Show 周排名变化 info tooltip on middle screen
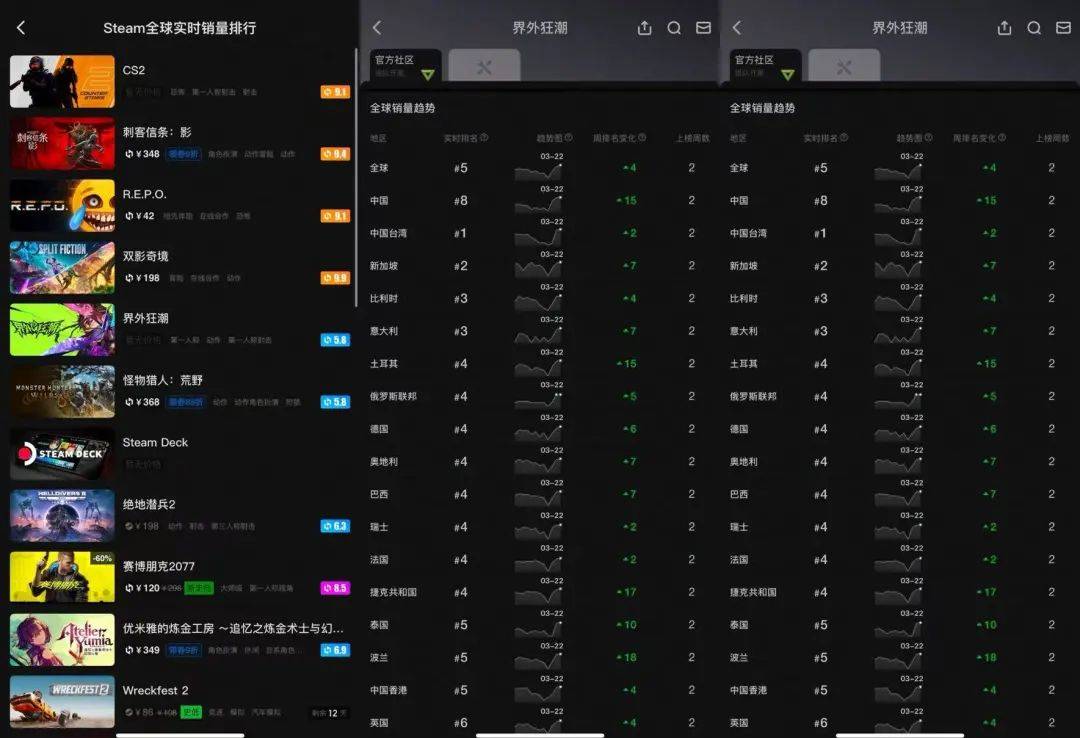Screen dimensions: 1080x738 tap(642, 137)
